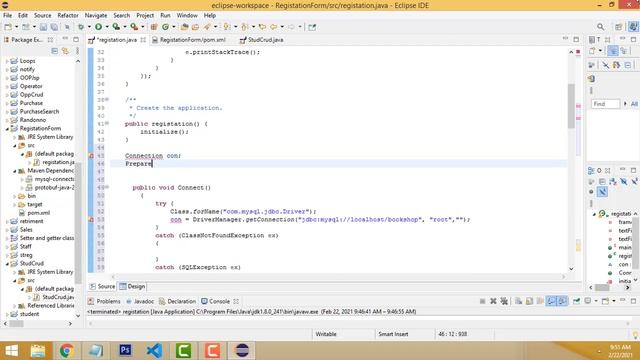640x360 pixels.
Task: Open the Declaration view tab
Action: click(178, 302)
